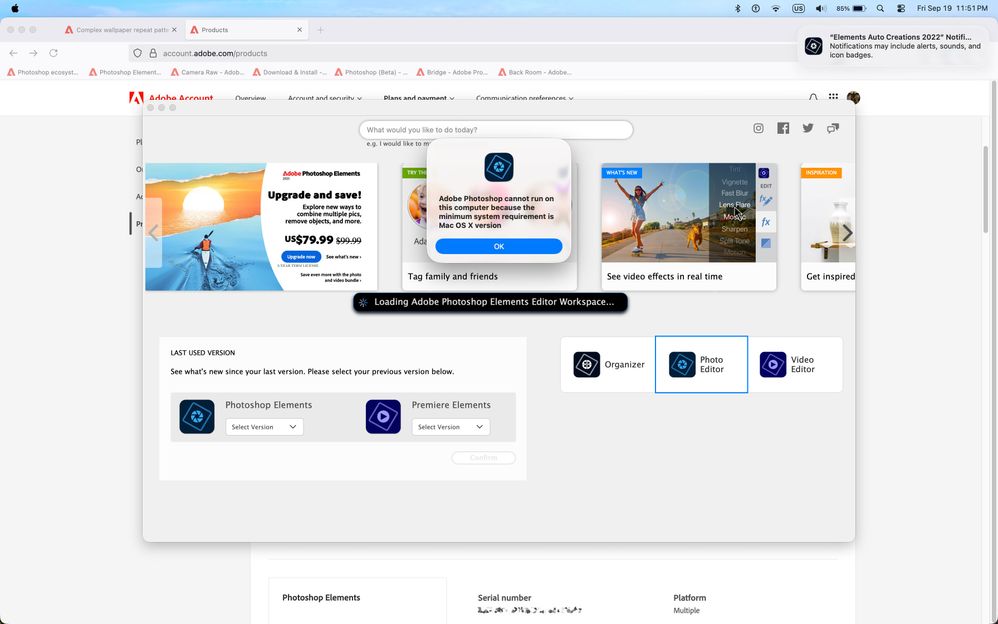The height and width of the screenshot is (624, 998).
Task: Open Back Room - Adobe bookmark
Action: pos(535,72)
